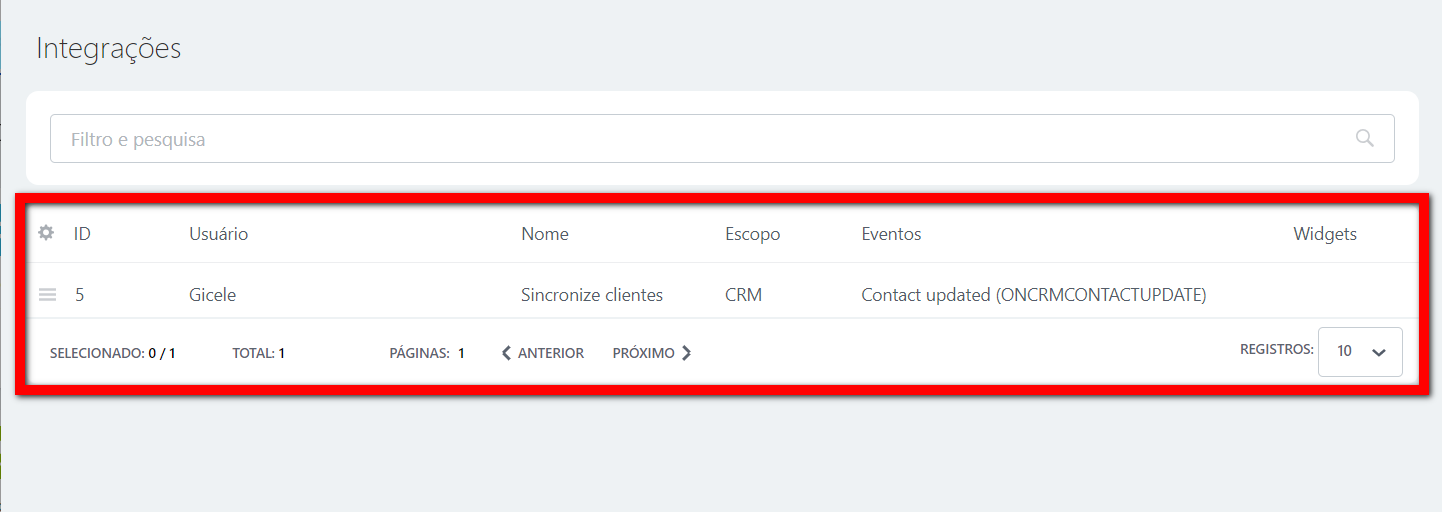
Task: Click the Eventos column header
Action: (891, 234)
